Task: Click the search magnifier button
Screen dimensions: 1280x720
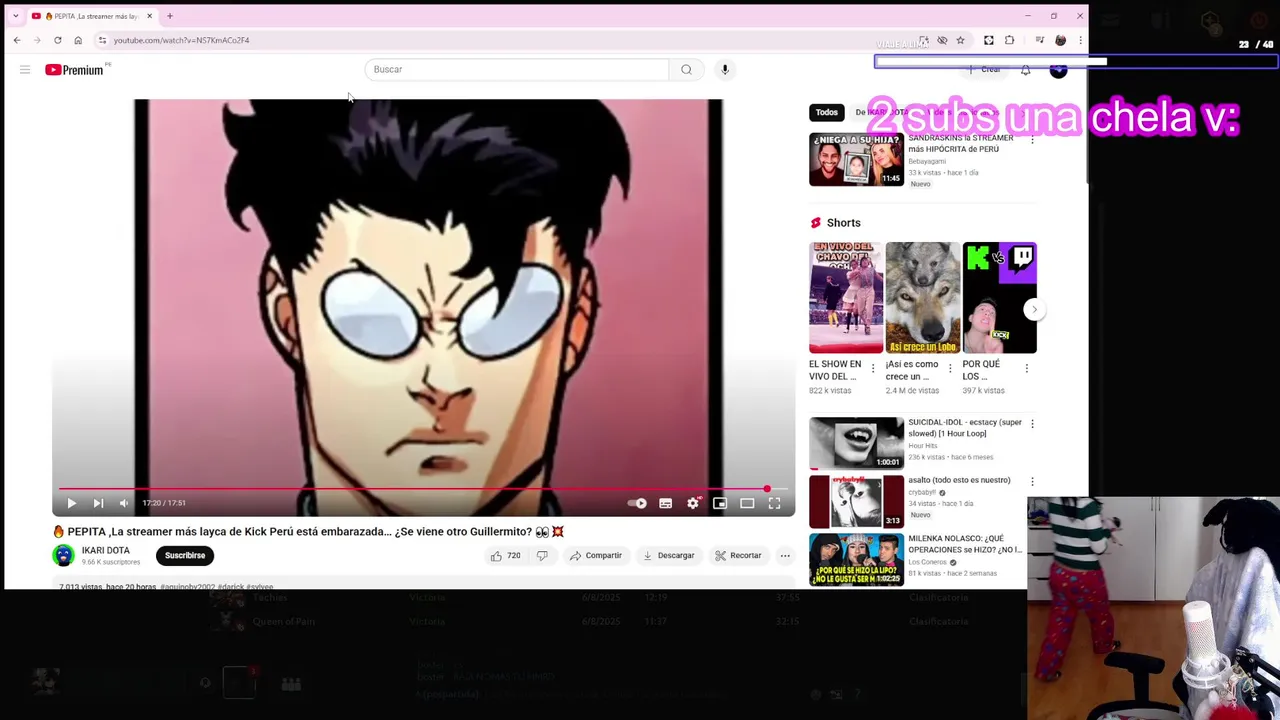Action: tap(686, 69)
